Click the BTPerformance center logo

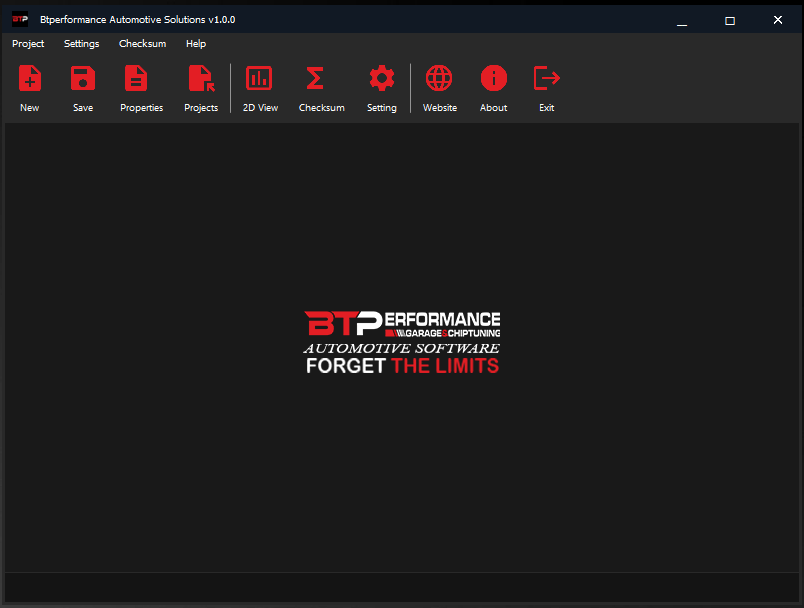click(x=402, y=337)
